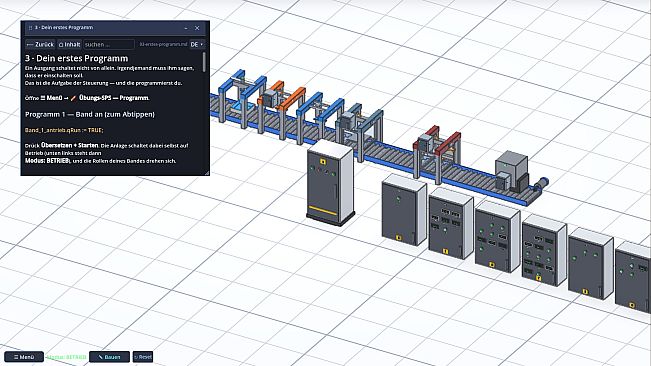Focus the suchen search field

coord(109,44)
